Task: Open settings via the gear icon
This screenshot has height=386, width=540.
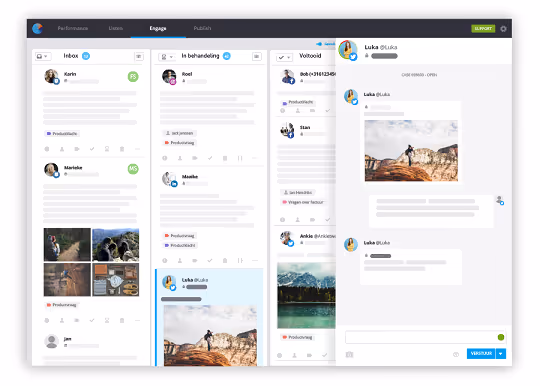Action: pos(503,29)
